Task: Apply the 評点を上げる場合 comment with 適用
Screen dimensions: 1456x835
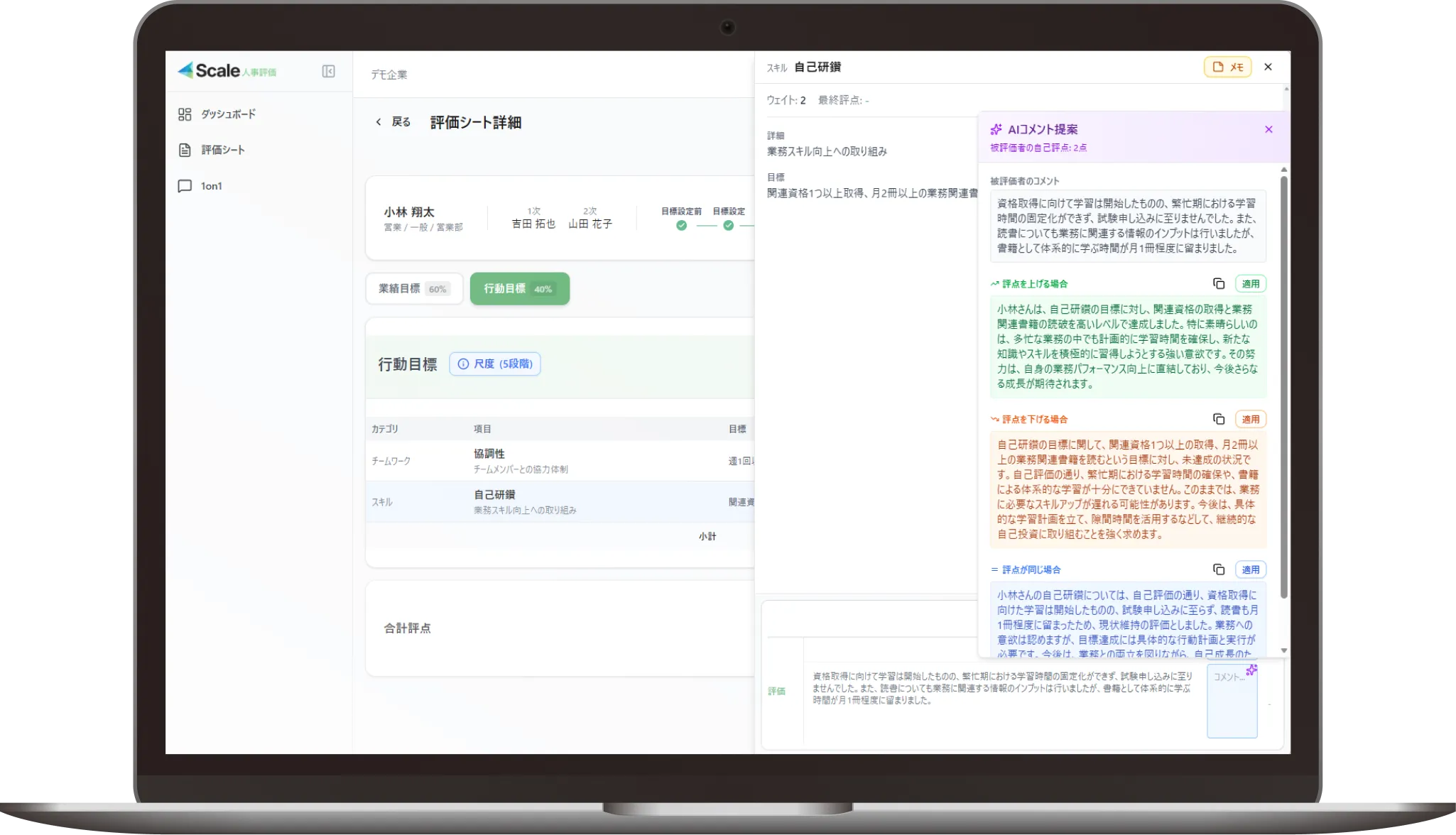Action: tap(1251, 283)
